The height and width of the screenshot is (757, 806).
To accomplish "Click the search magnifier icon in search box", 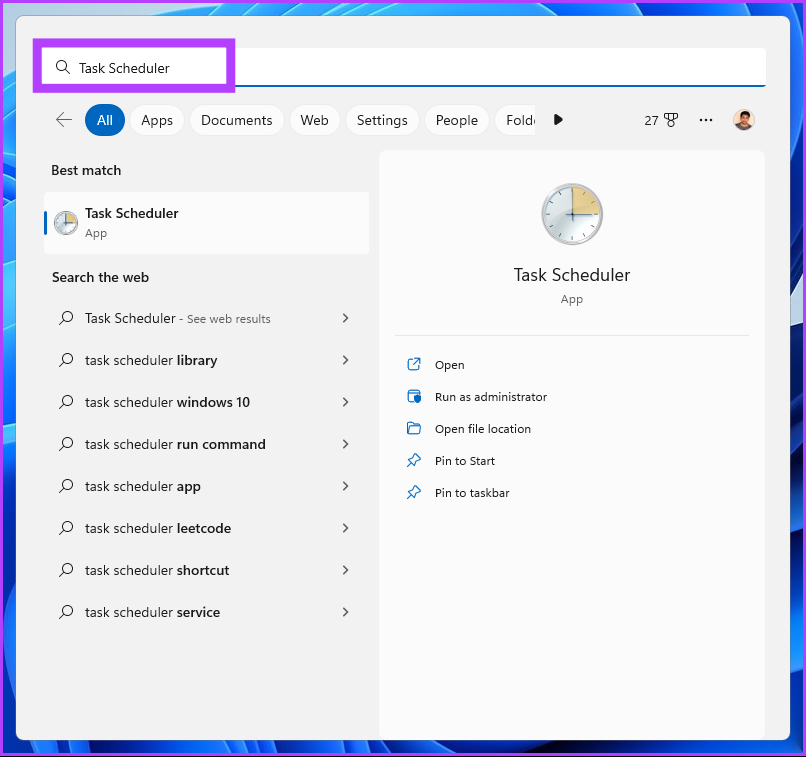I will point(63,67).
